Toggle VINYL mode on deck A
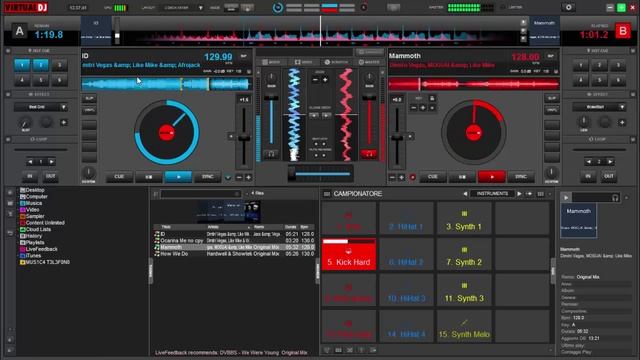The image size is (640, 360). tap(89, 110)
